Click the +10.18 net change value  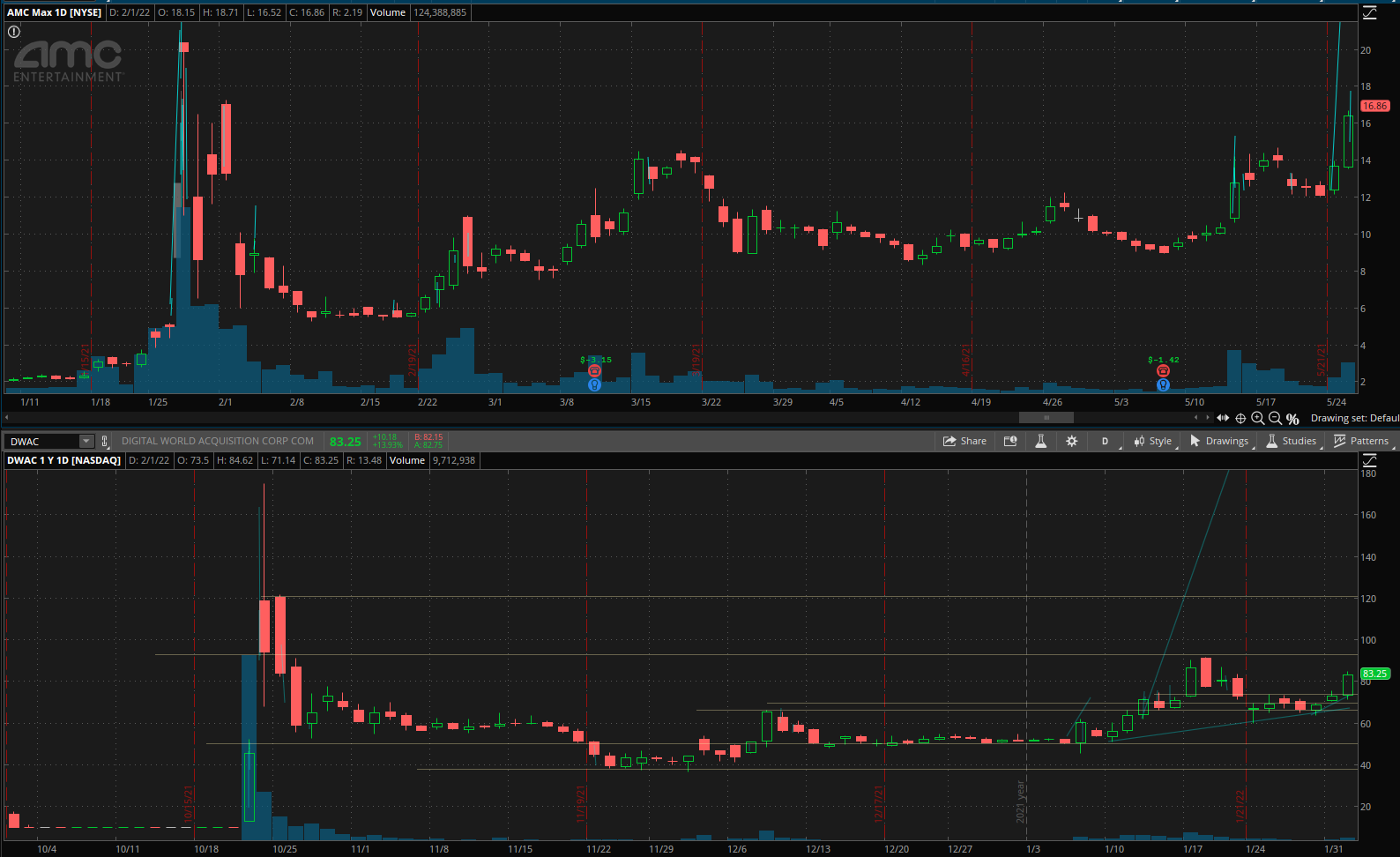click(384, 437)
